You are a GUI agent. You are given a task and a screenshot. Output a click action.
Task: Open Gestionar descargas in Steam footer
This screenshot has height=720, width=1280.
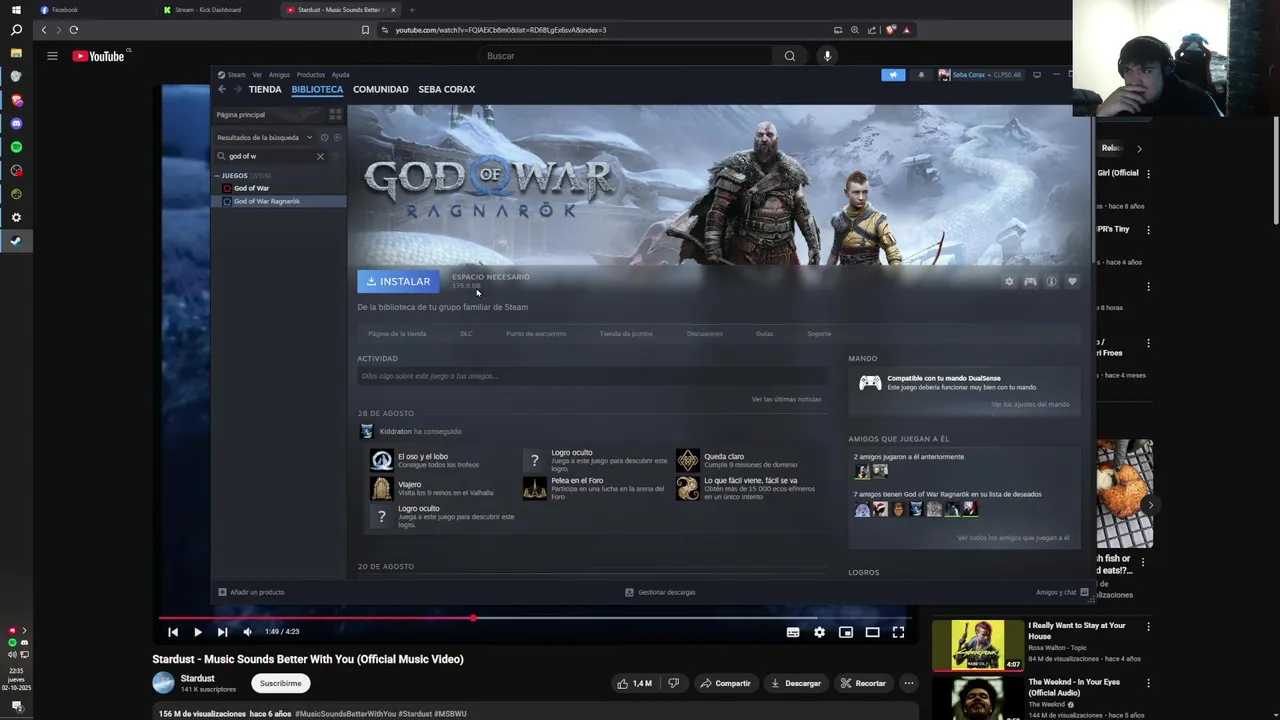[x=660, y=592]
